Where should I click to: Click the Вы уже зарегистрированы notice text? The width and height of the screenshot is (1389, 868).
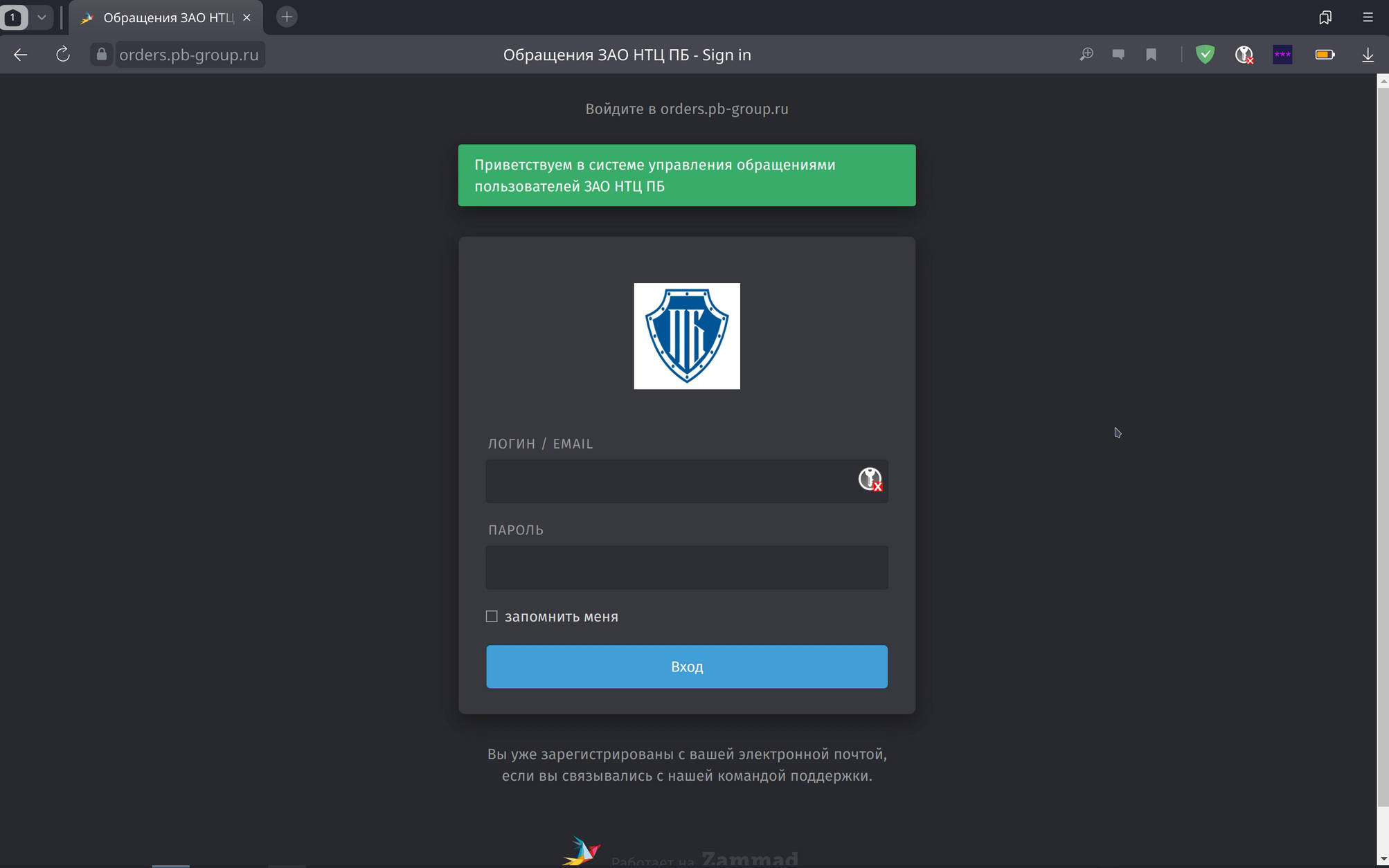(687, 765)
